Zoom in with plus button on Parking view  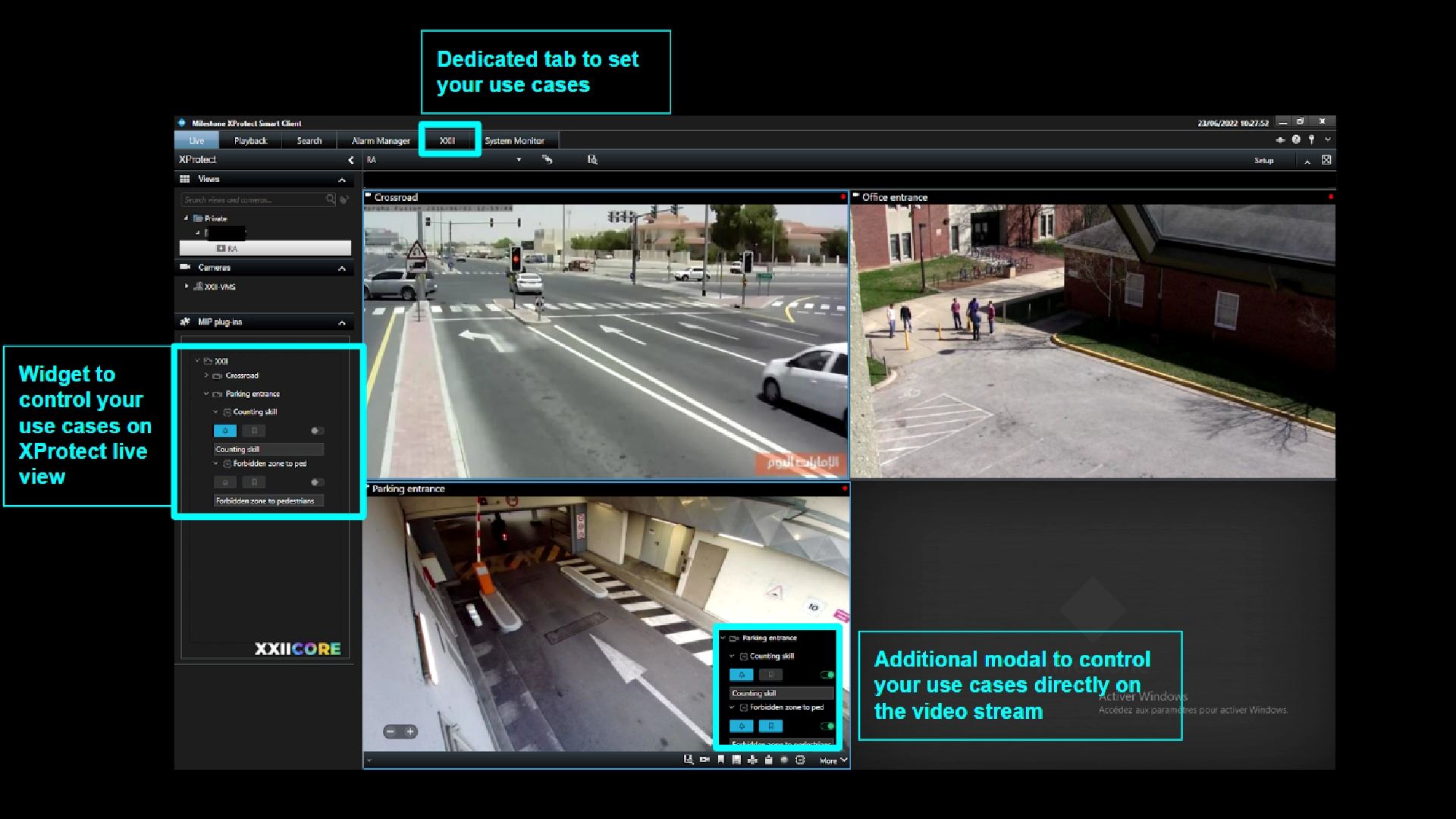pyautogui.click(x=410, y=732)
